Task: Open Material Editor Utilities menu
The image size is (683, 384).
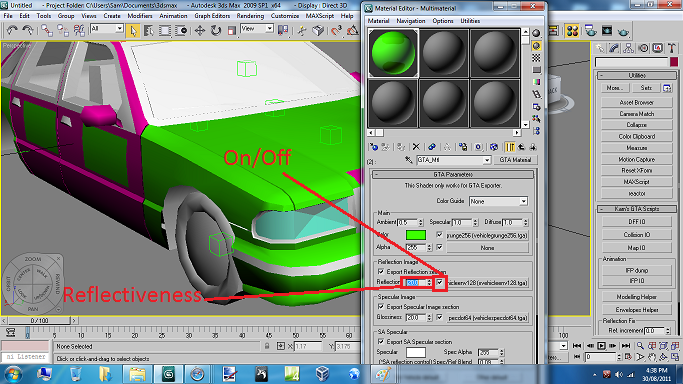Action: pos(470,21)
